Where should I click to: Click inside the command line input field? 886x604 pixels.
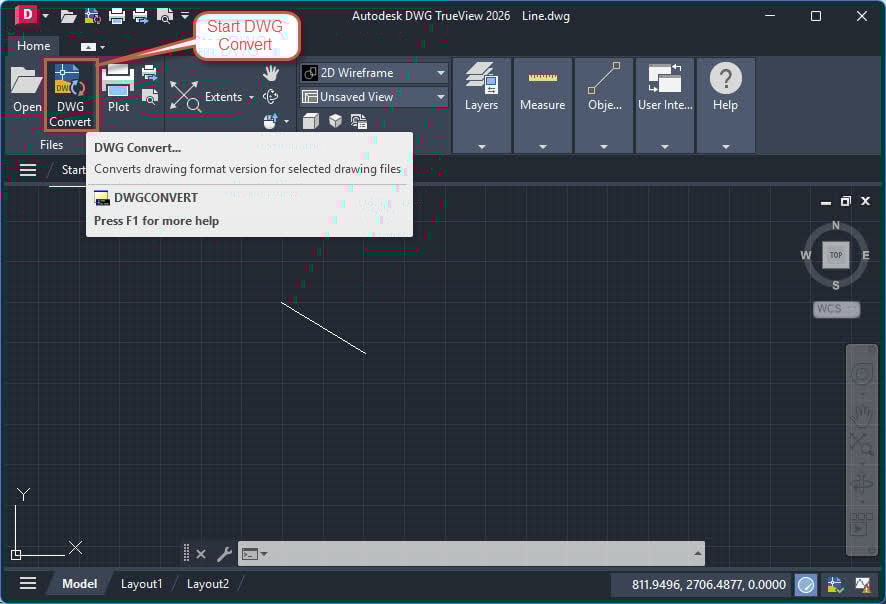coord(450,553)
